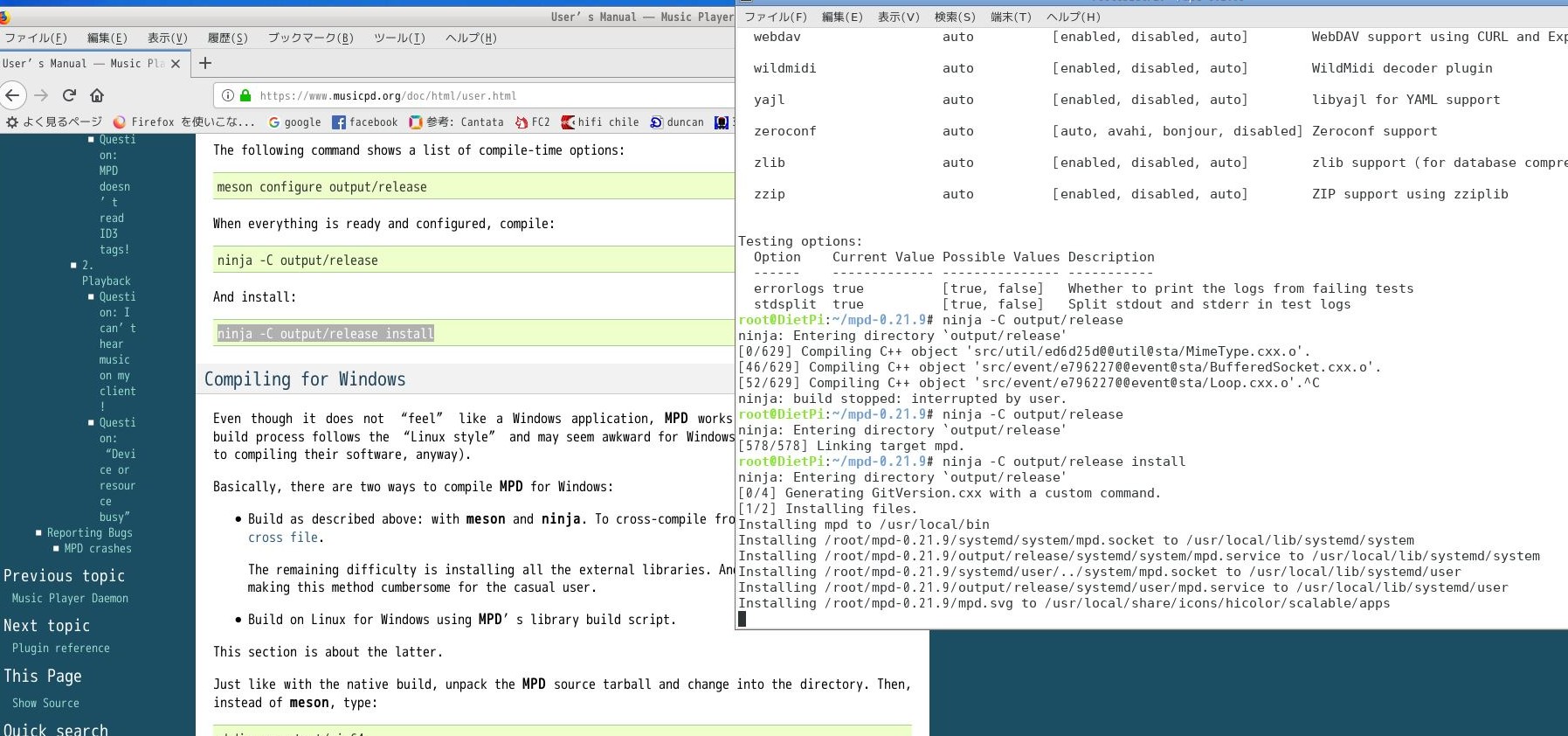Follow the 'cross file' link

tap(284, 538)
